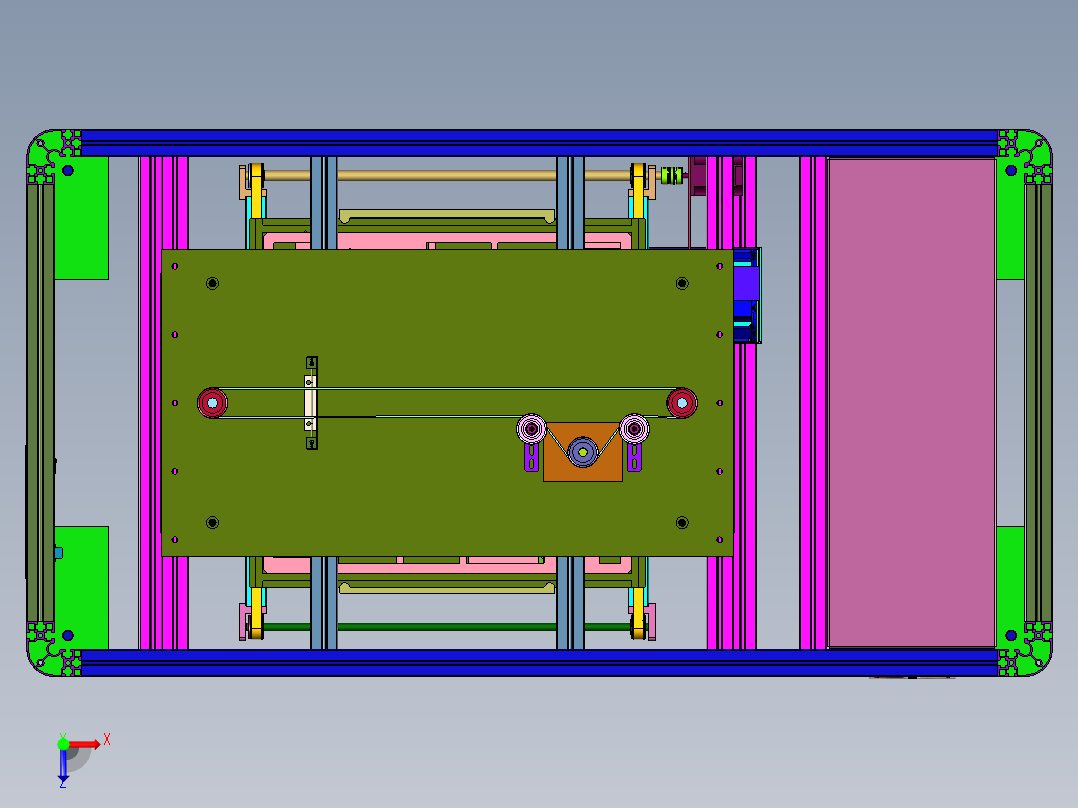This screenshot has width=1078, height=808.
Task: Click the central motor drive pulley
Action: tap(583, 452)
